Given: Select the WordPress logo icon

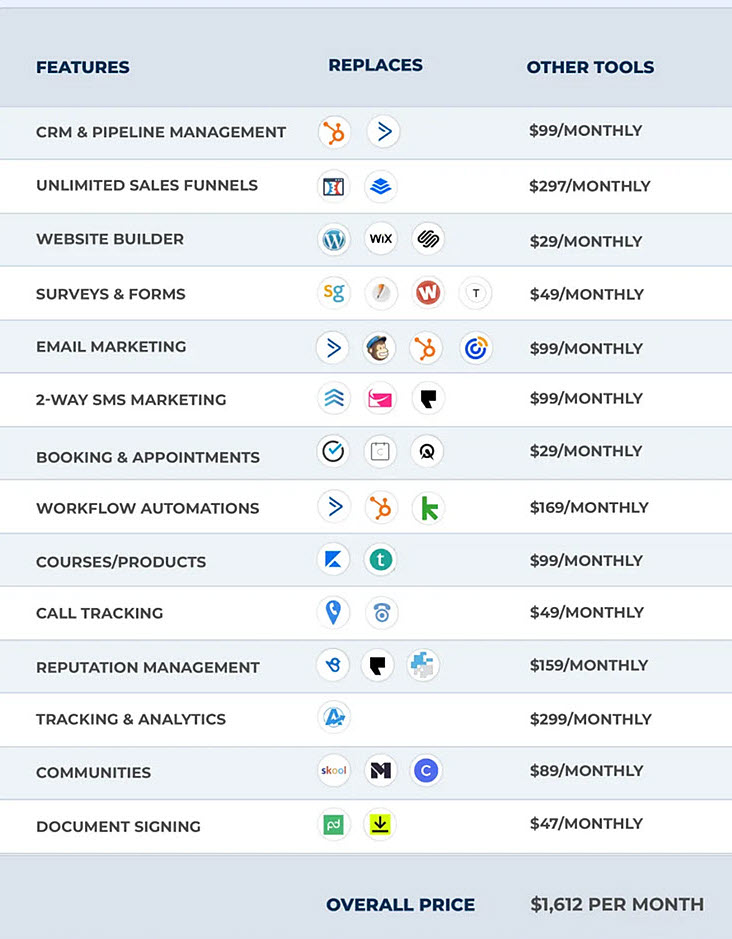Looking at the screenshot, I should [x=334, y=240].
